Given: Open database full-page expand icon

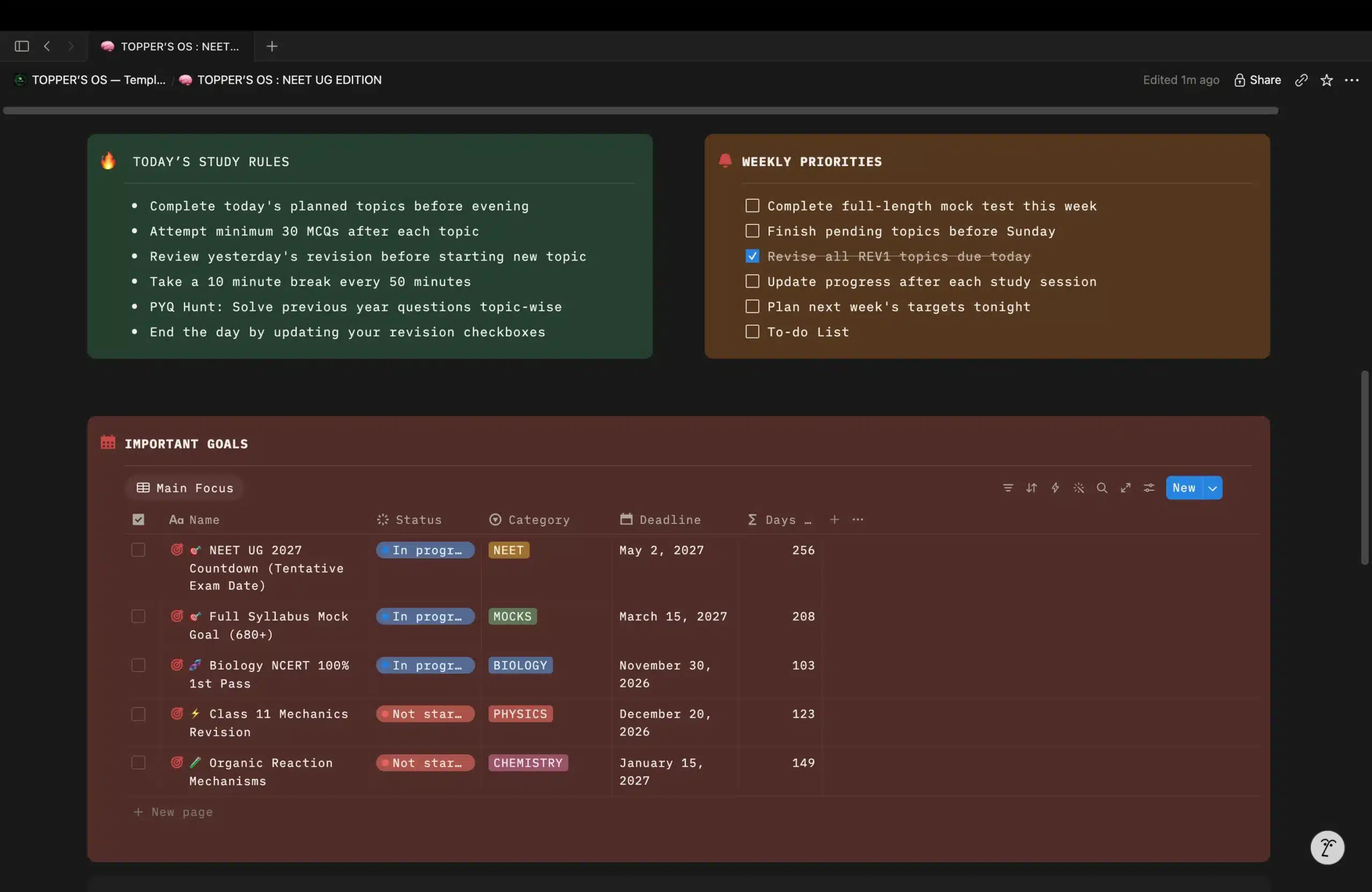Looking at the screenshot, I should (1125, 488).
